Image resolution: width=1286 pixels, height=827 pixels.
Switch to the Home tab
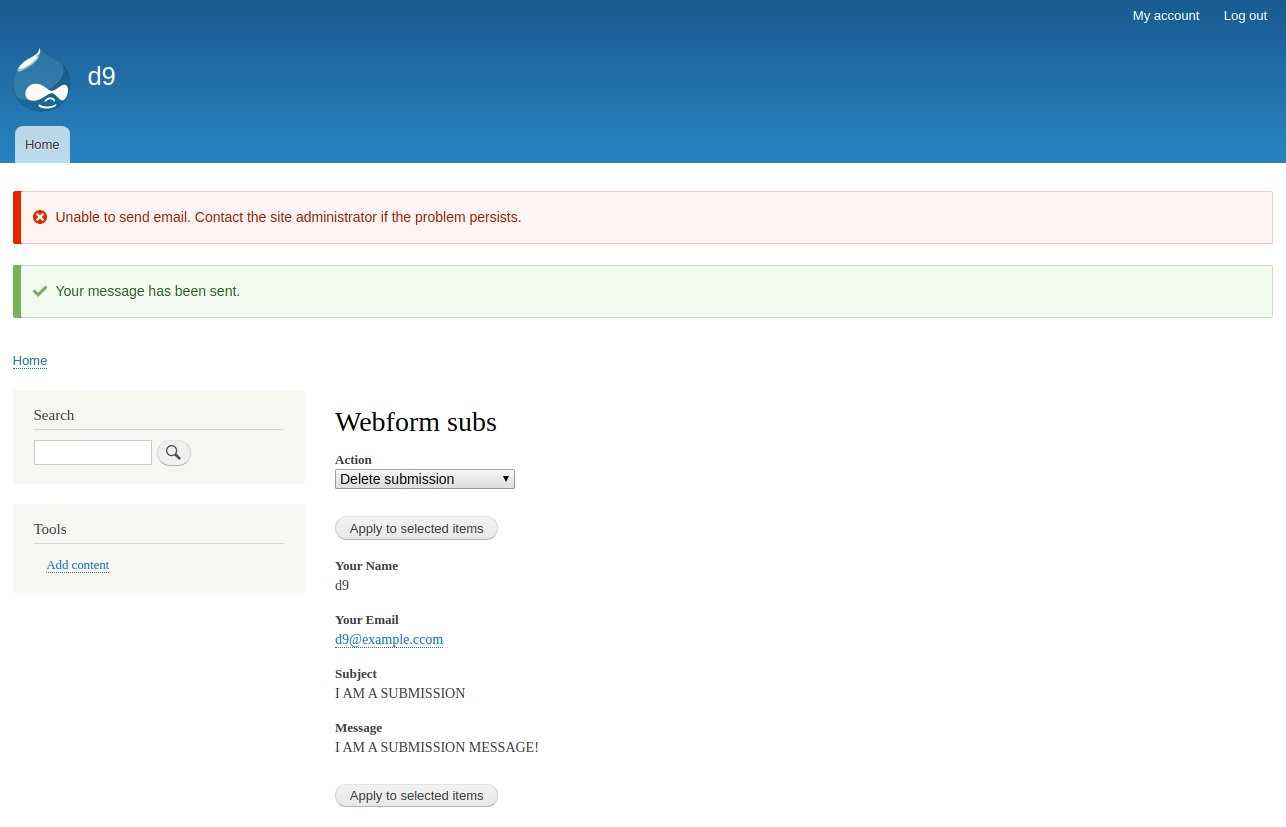42,144
